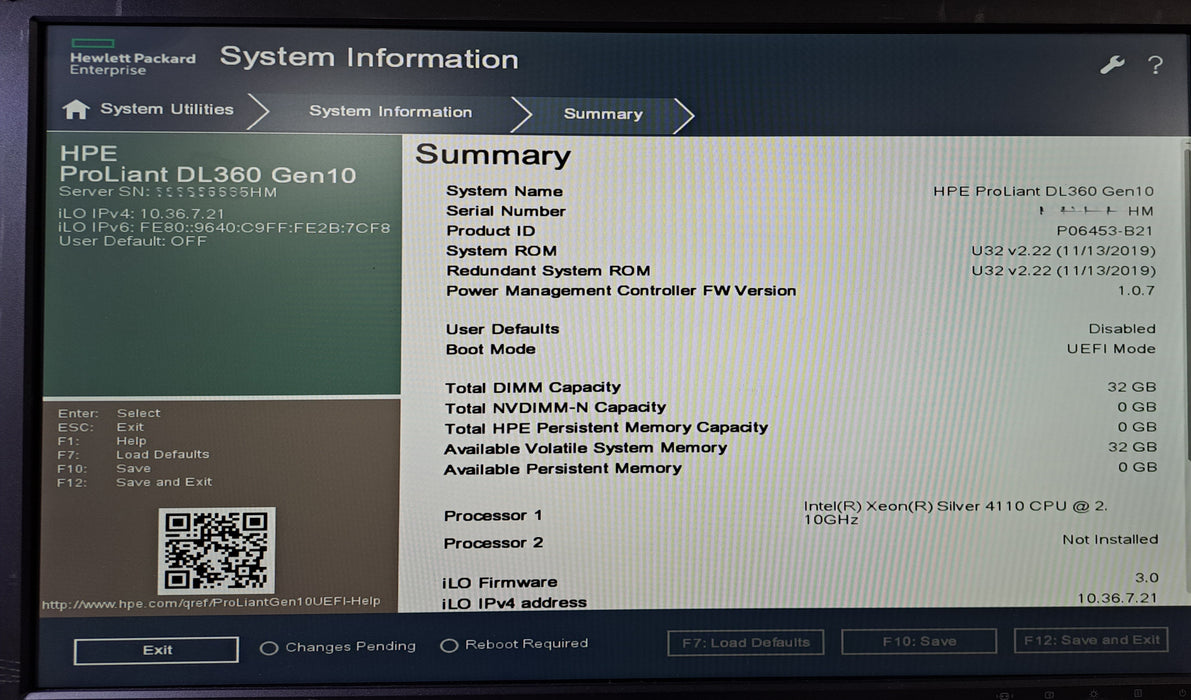Screen dimensions: 1191x700
Task: Open the wrench settings icon
Action: click(x=1112, y=65)
